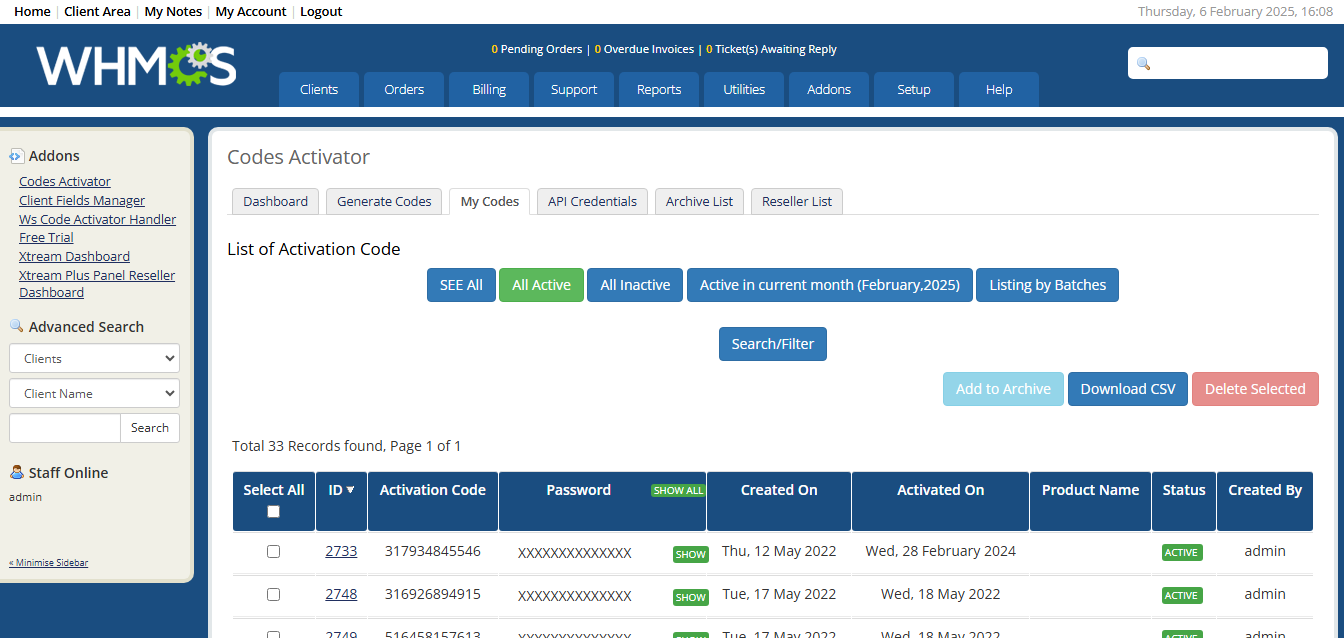Click the ID column sort arrow
Image resolution: width=1344 pixels, height=638 pixels.
[351, 490]
